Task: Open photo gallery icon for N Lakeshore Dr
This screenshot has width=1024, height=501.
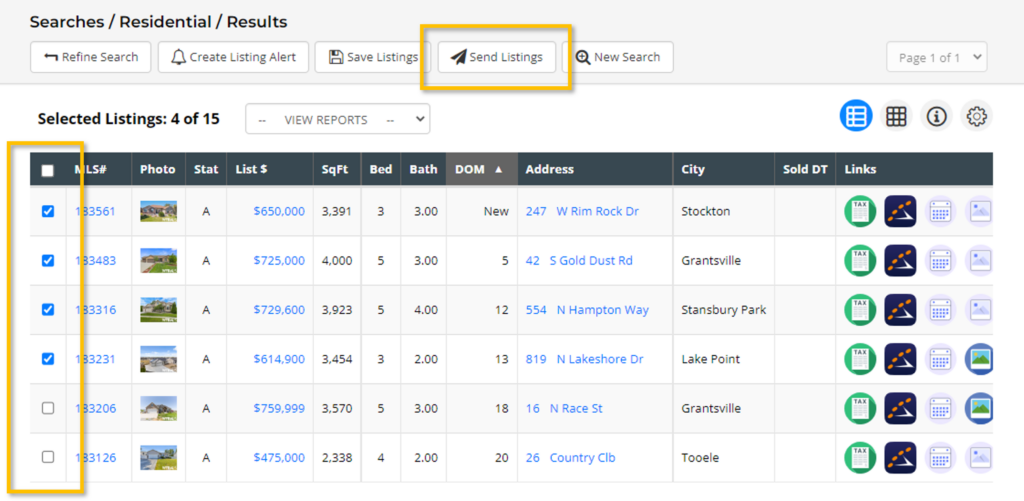Action: [979, 359]
